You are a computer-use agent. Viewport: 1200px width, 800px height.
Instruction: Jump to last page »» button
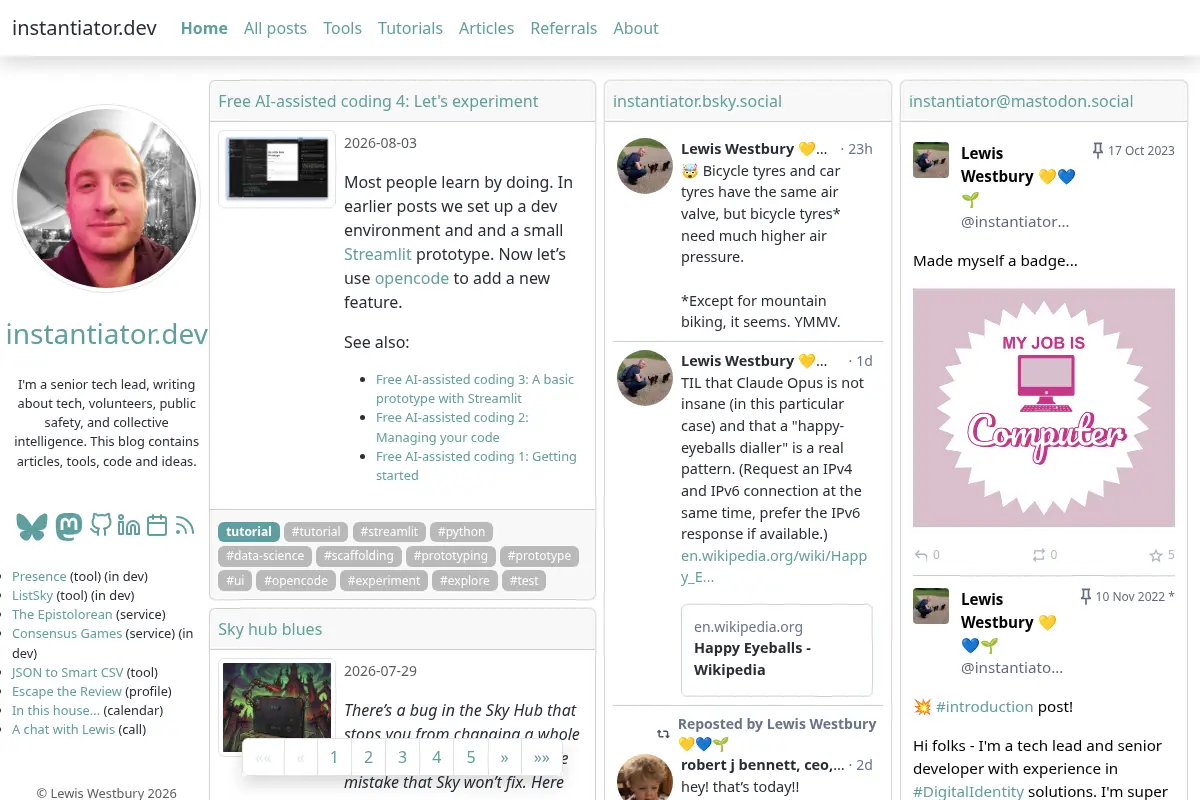(x=541, y=758)
